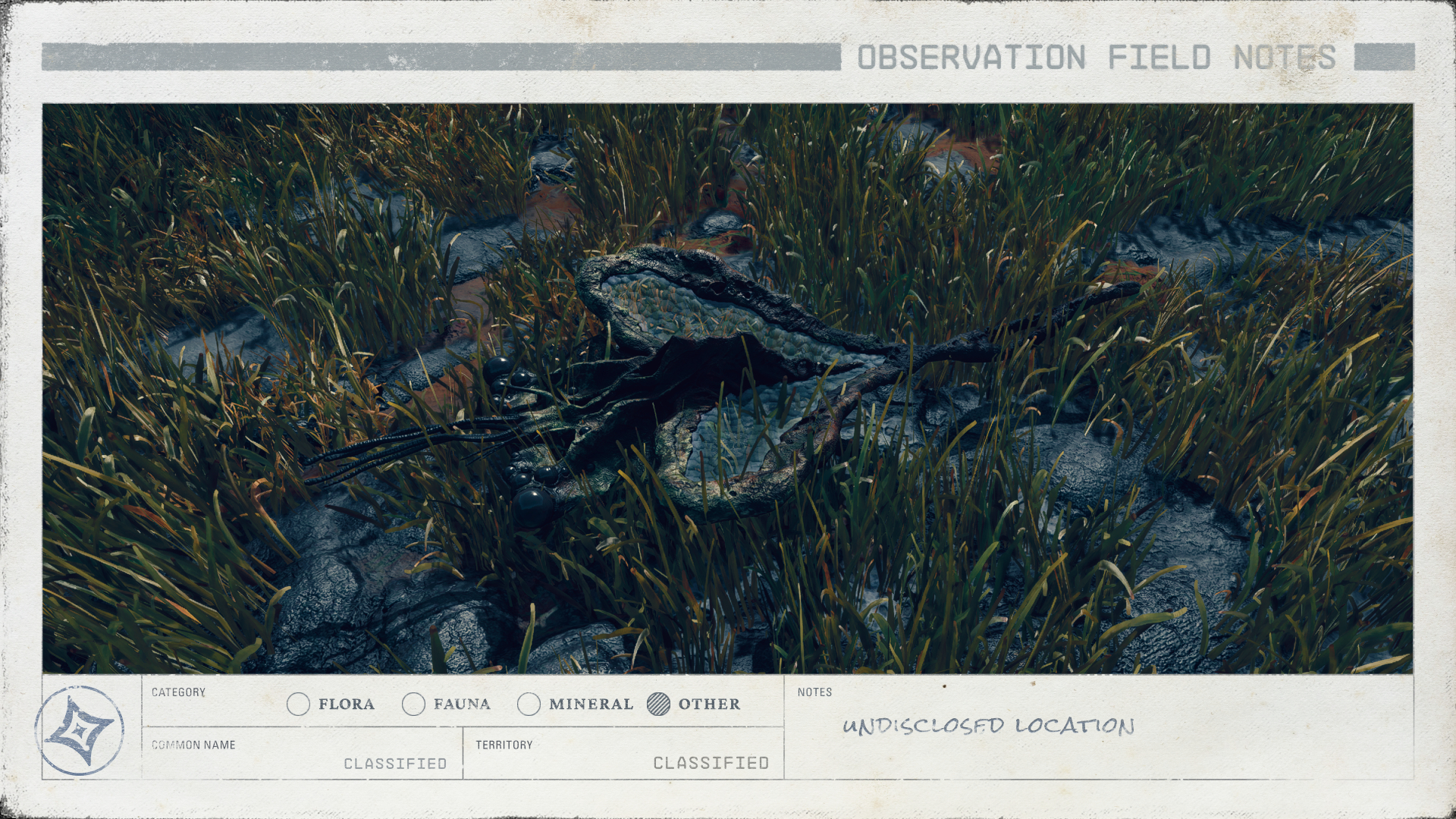The height and width of the screenshot is (819, 1456).
Task: Click the Territory label
Action: coord(504,745)
